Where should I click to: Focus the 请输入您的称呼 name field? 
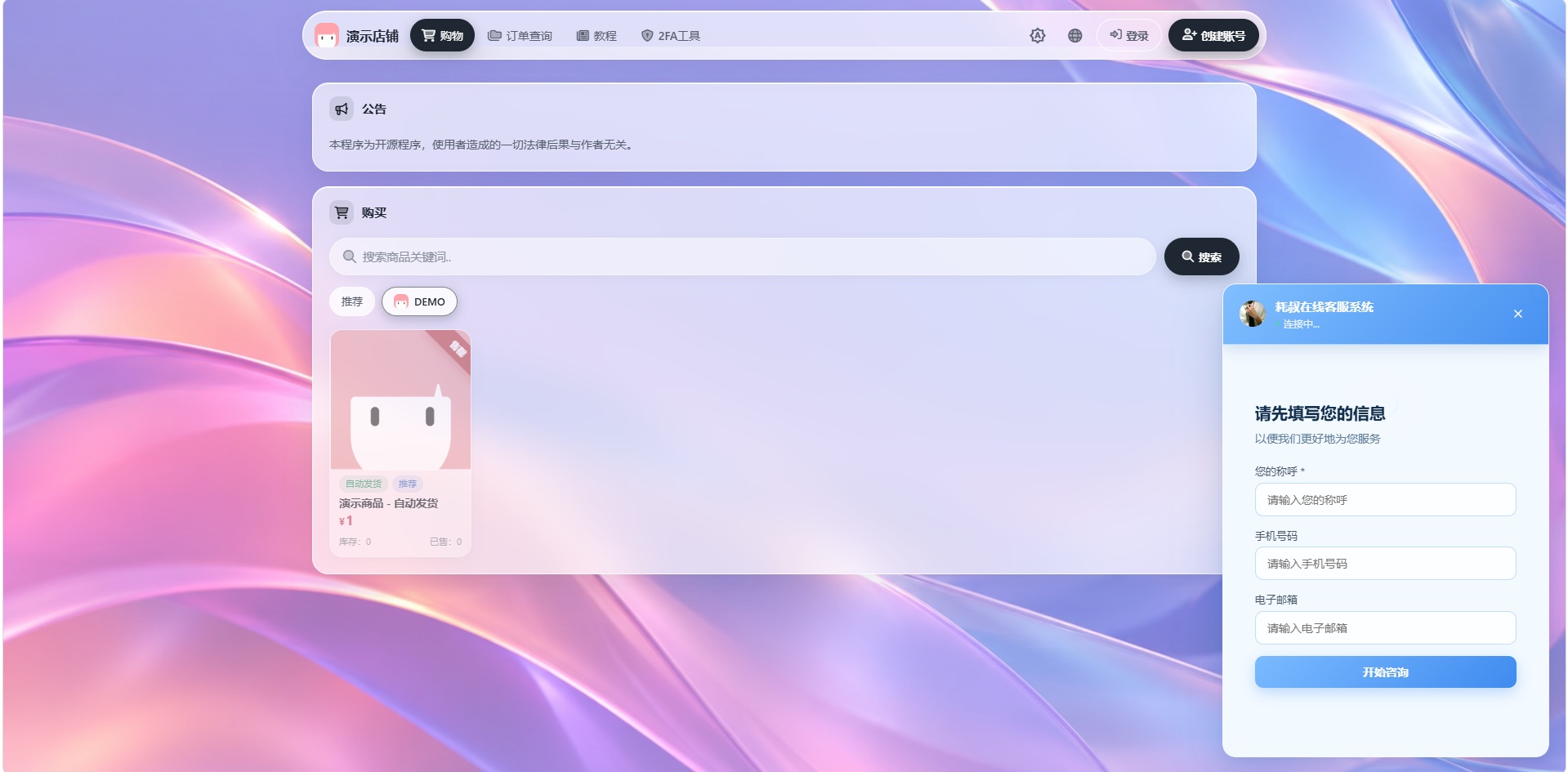click(x=1386, y=500)
